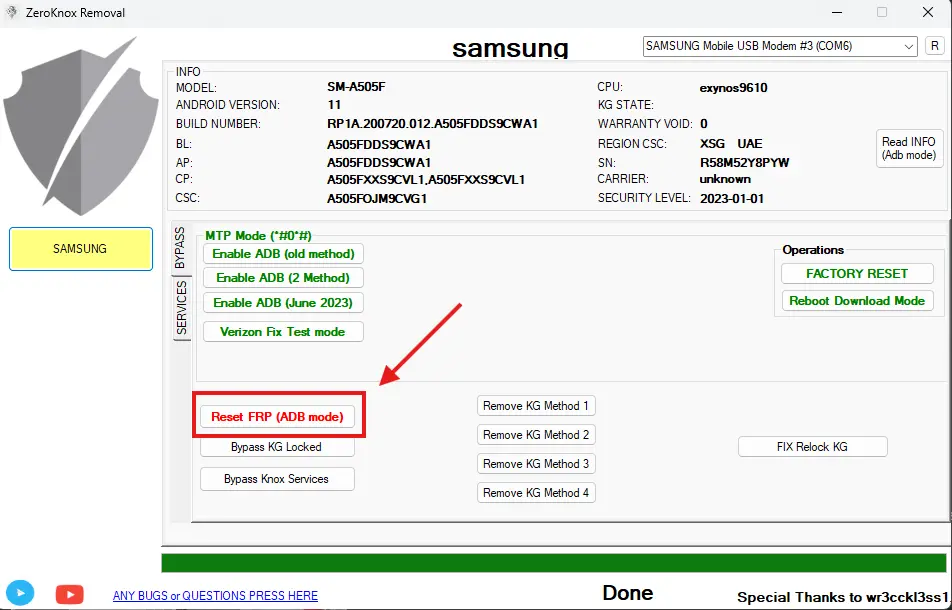The height and width of the screenshot is (610, 952).
Task: Click Enable ADB (old method)
Action: [283, 254]
